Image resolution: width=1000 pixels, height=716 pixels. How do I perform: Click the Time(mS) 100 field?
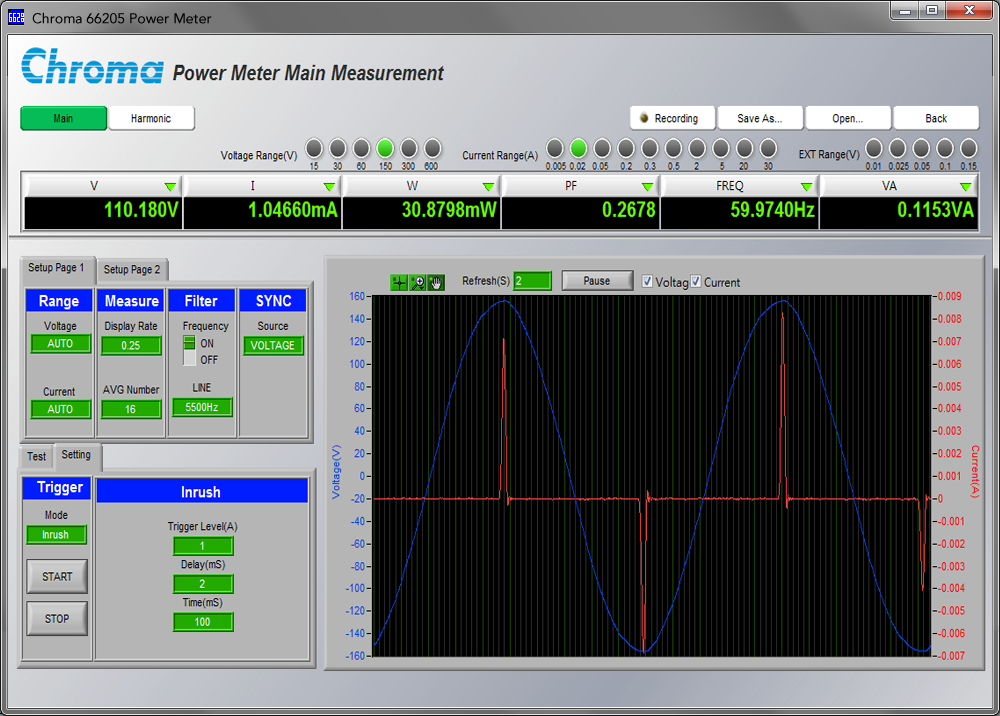[203, 622]
